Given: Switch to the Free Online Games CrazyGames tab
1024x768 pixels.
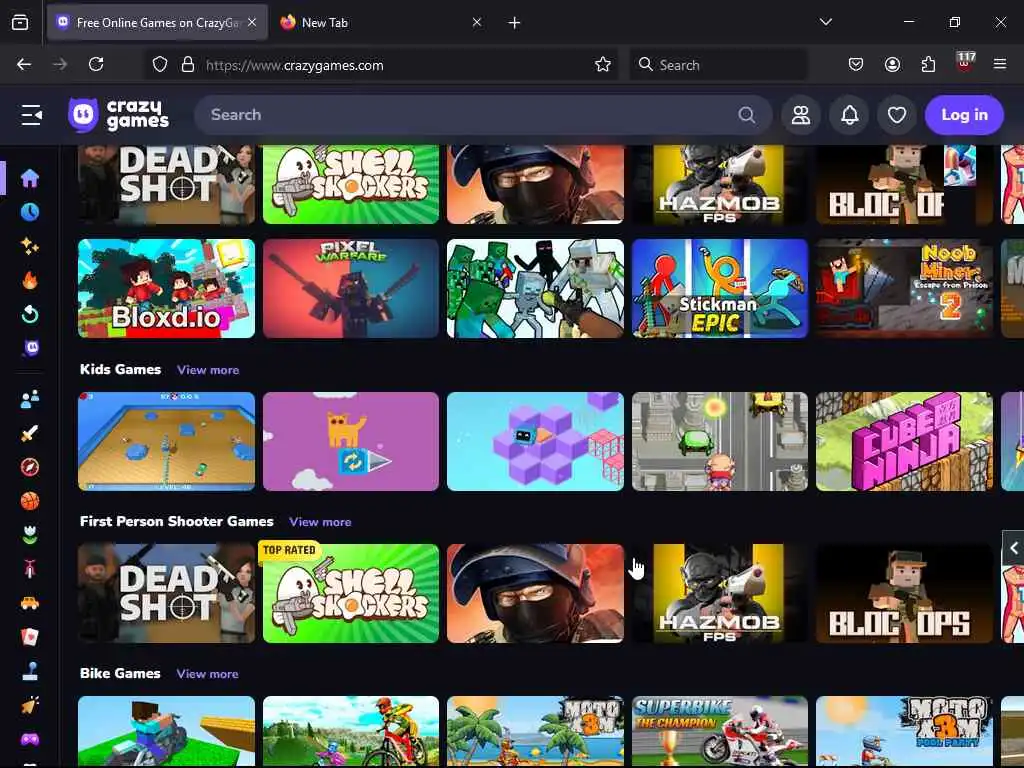Looking at the screenshot, I should click(x=157, y=23).
